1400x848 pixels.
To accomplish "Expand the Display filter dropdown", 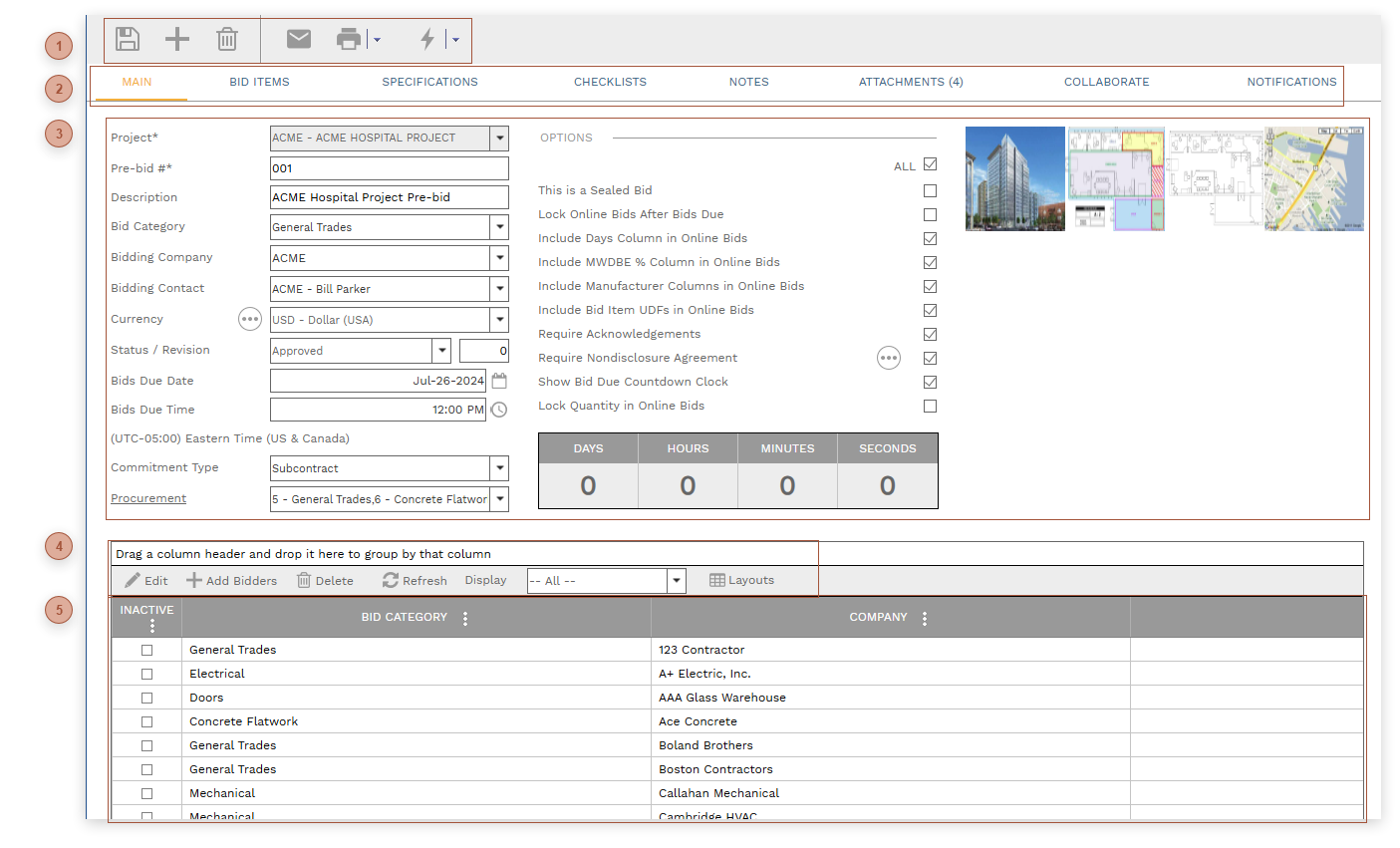I will pyautogui.click(x=677, y=581).
